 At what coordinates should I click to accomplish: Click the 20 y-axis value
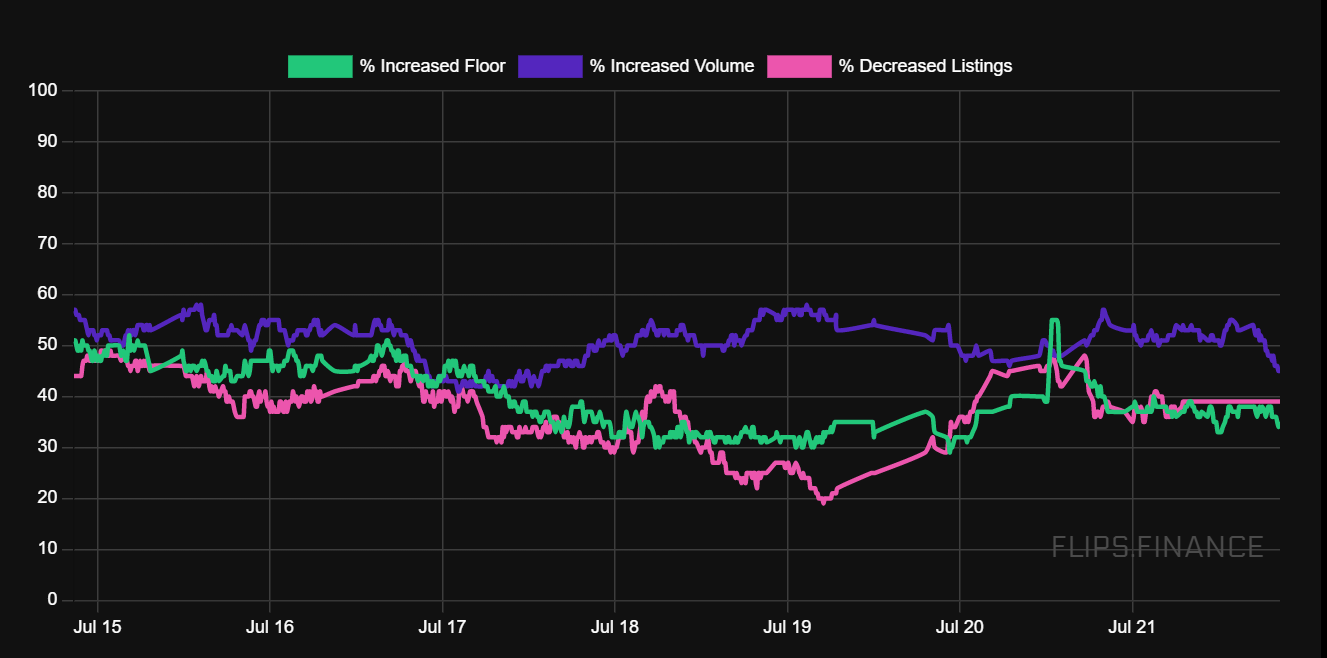point(48,498)
